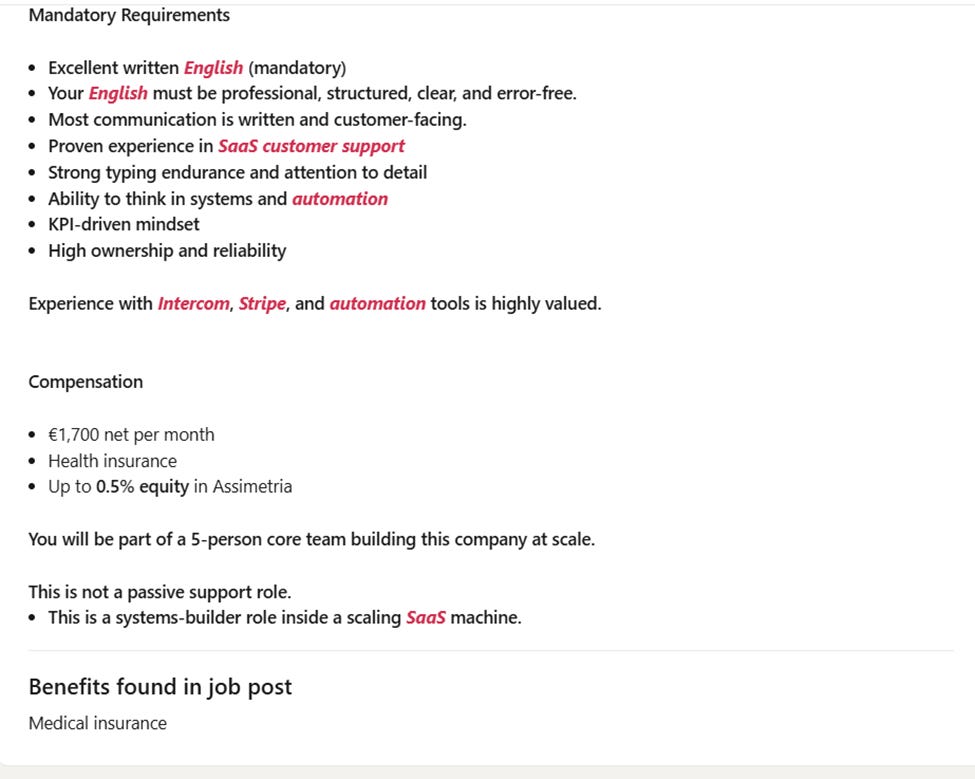Click 'Medical insurance' benefit text
Image resolution: width=975 pixels, height=779 pixels.
pos(98,723)
